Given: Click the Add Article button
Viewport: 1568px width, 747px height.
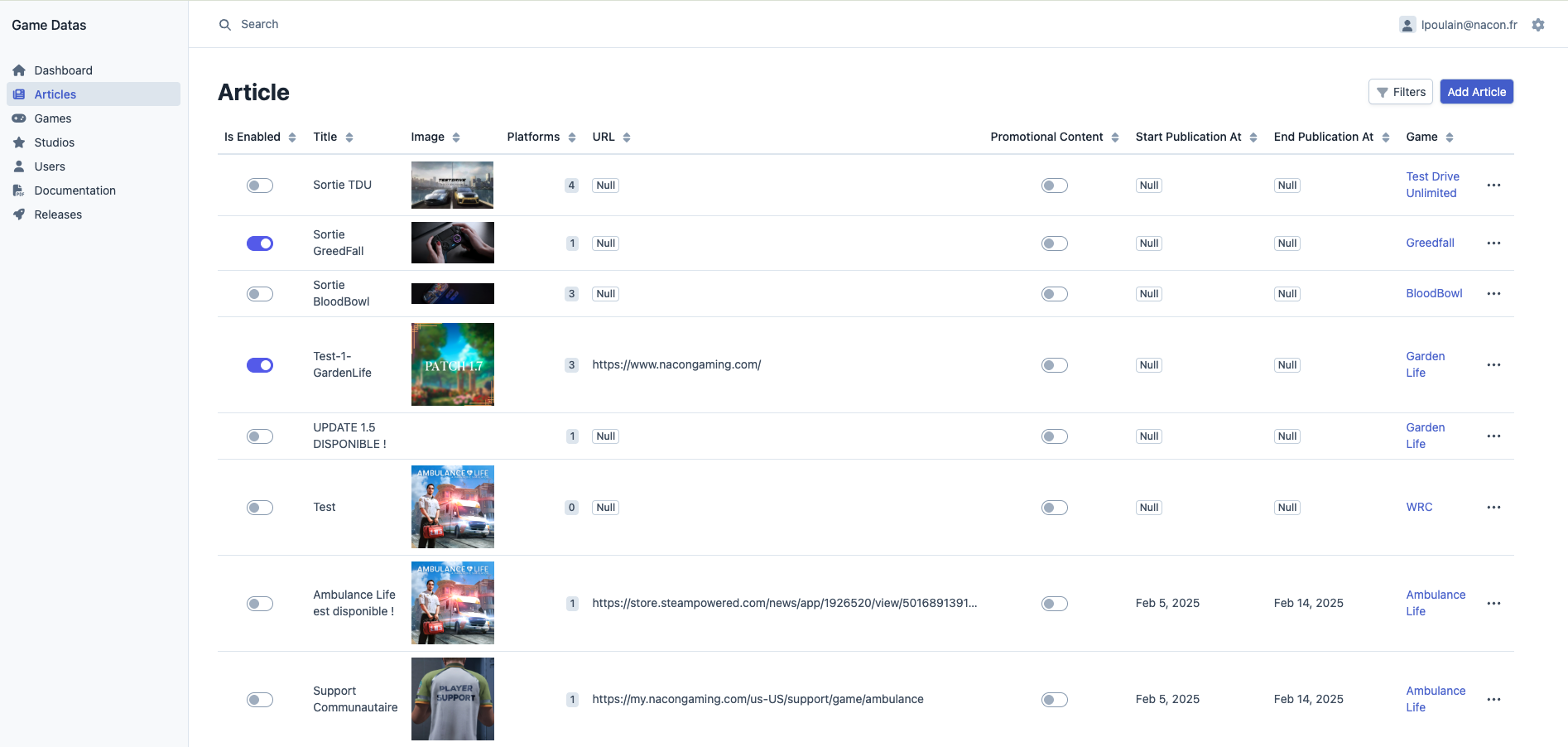Looking at the screenshot, I should tap(1476, 92).
